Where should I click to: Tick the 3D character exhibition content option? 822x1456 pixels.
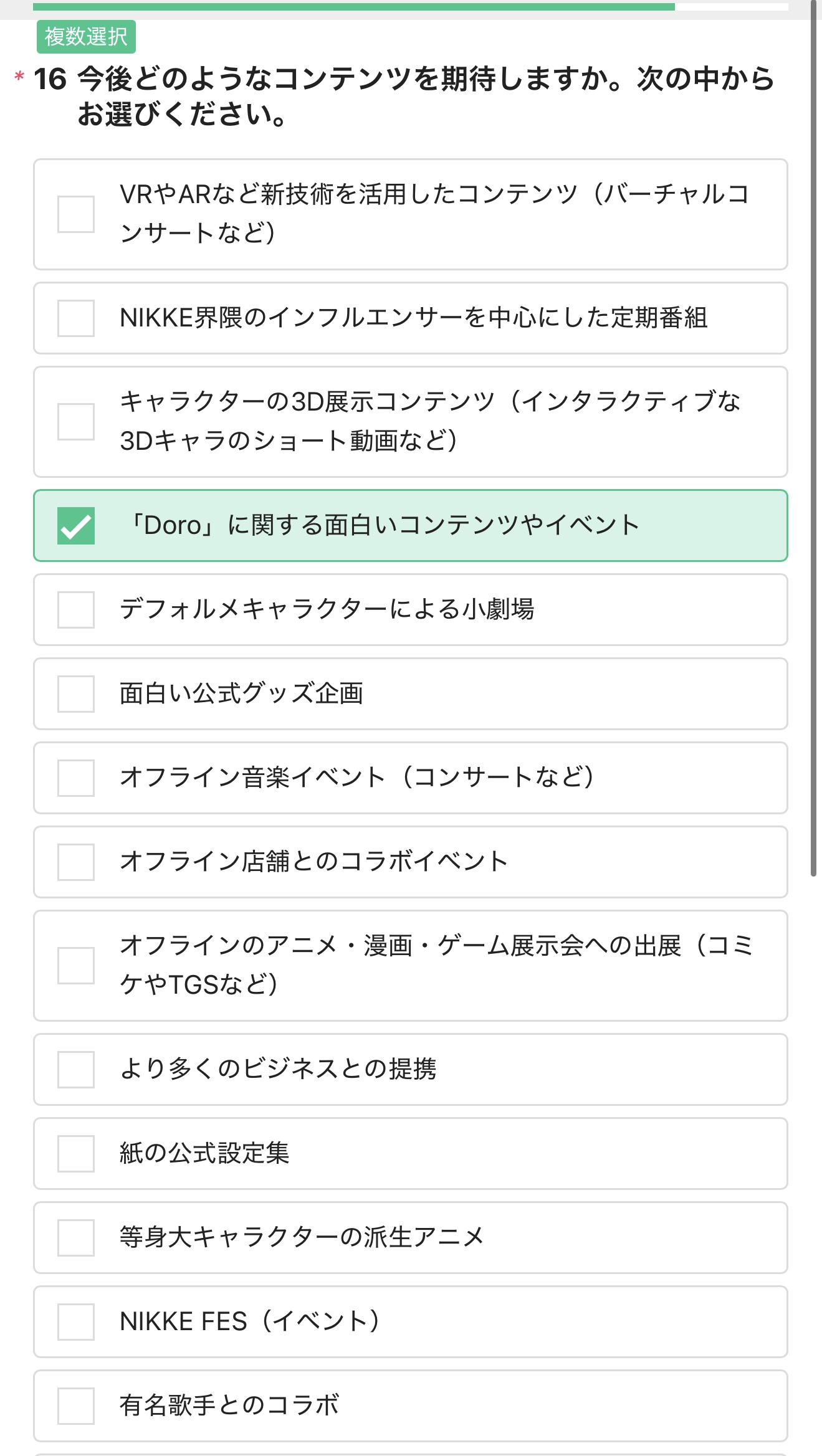tap(76, 422)
